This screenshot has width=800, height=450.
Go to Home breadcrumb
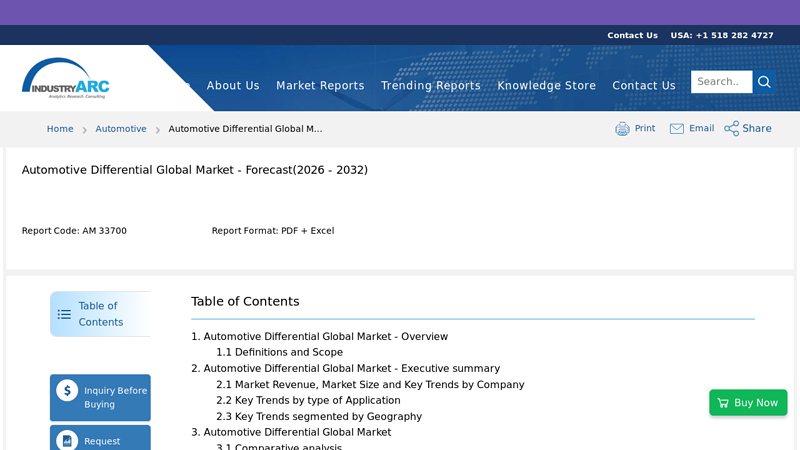tap(60, 129)
